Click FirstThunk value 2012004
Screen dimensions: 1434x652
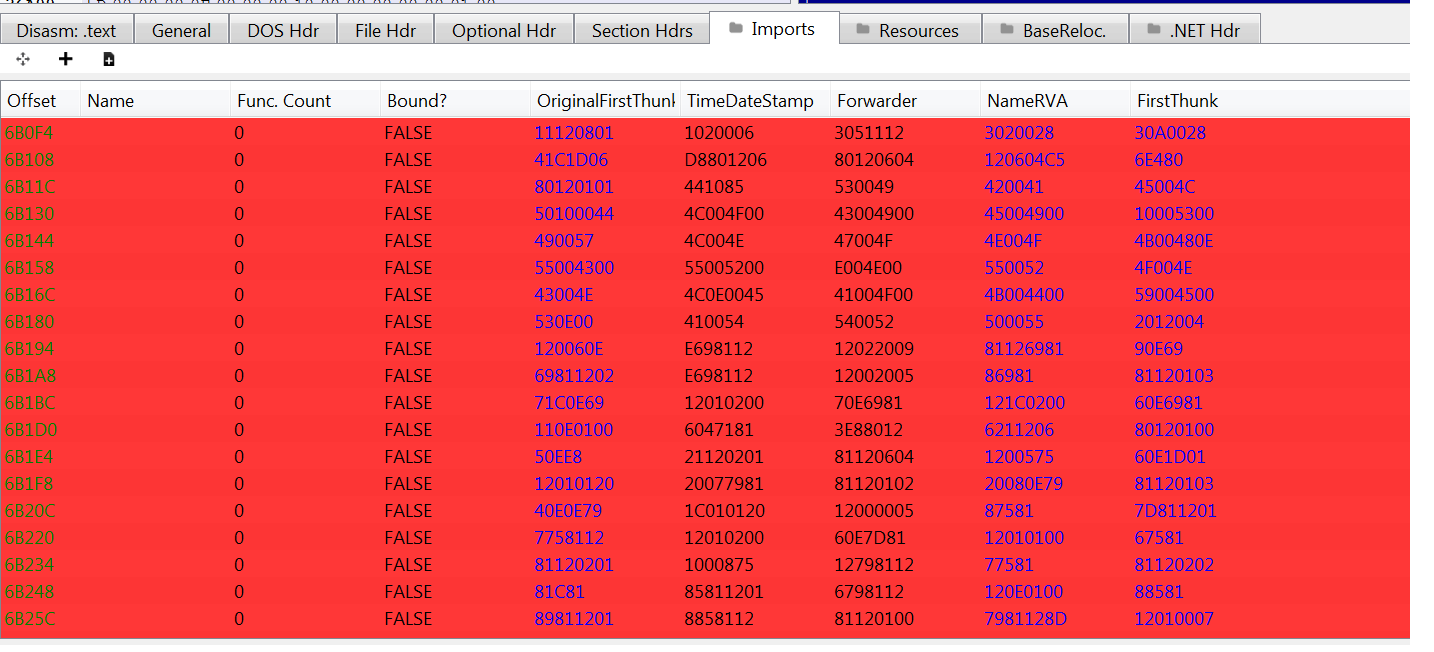[x=1169, y=322]
